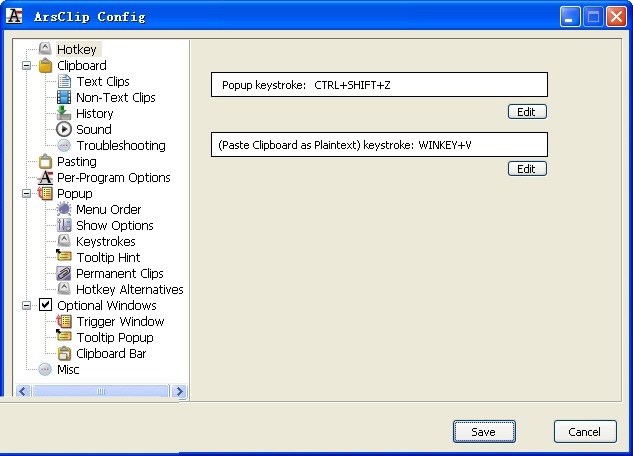Click the Per-Program Options letter A icon
The width and height of the screenshot is (633, 456).
45,177
